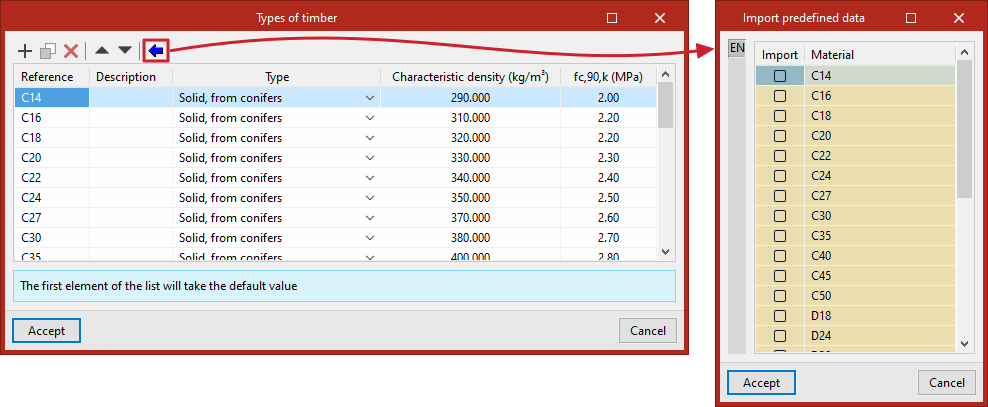Open Type dropdown for C18 row
This screenshot has height=407, width=988.
tap(370, 138)
